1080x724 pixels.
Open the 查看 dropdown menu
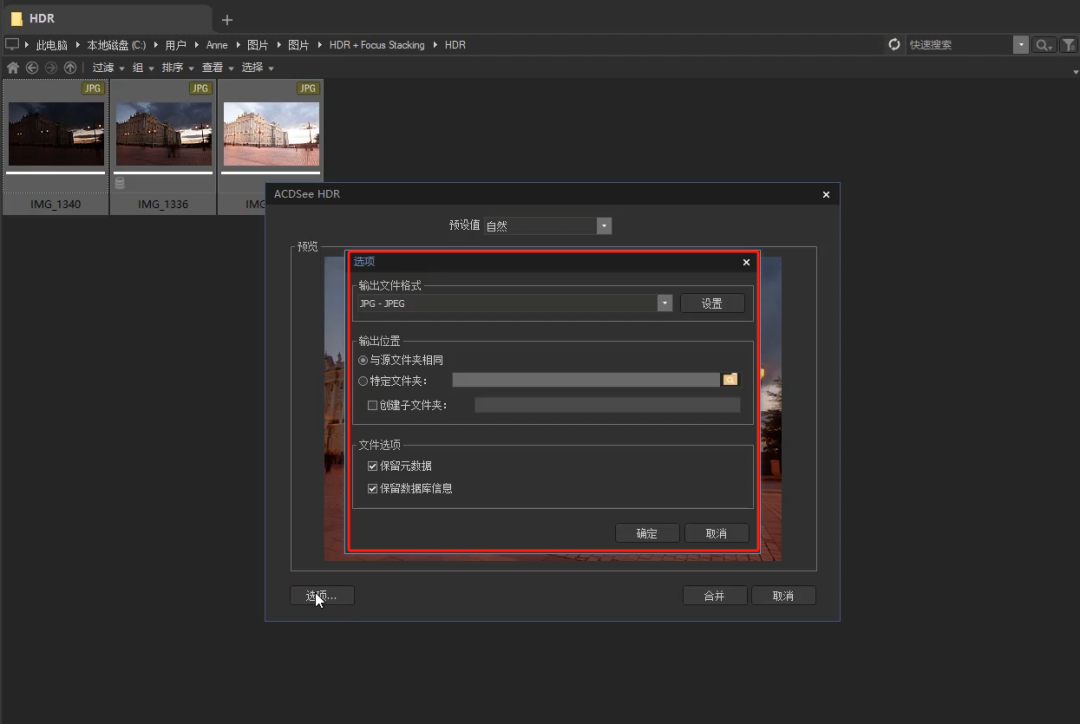tap(218, 68)
